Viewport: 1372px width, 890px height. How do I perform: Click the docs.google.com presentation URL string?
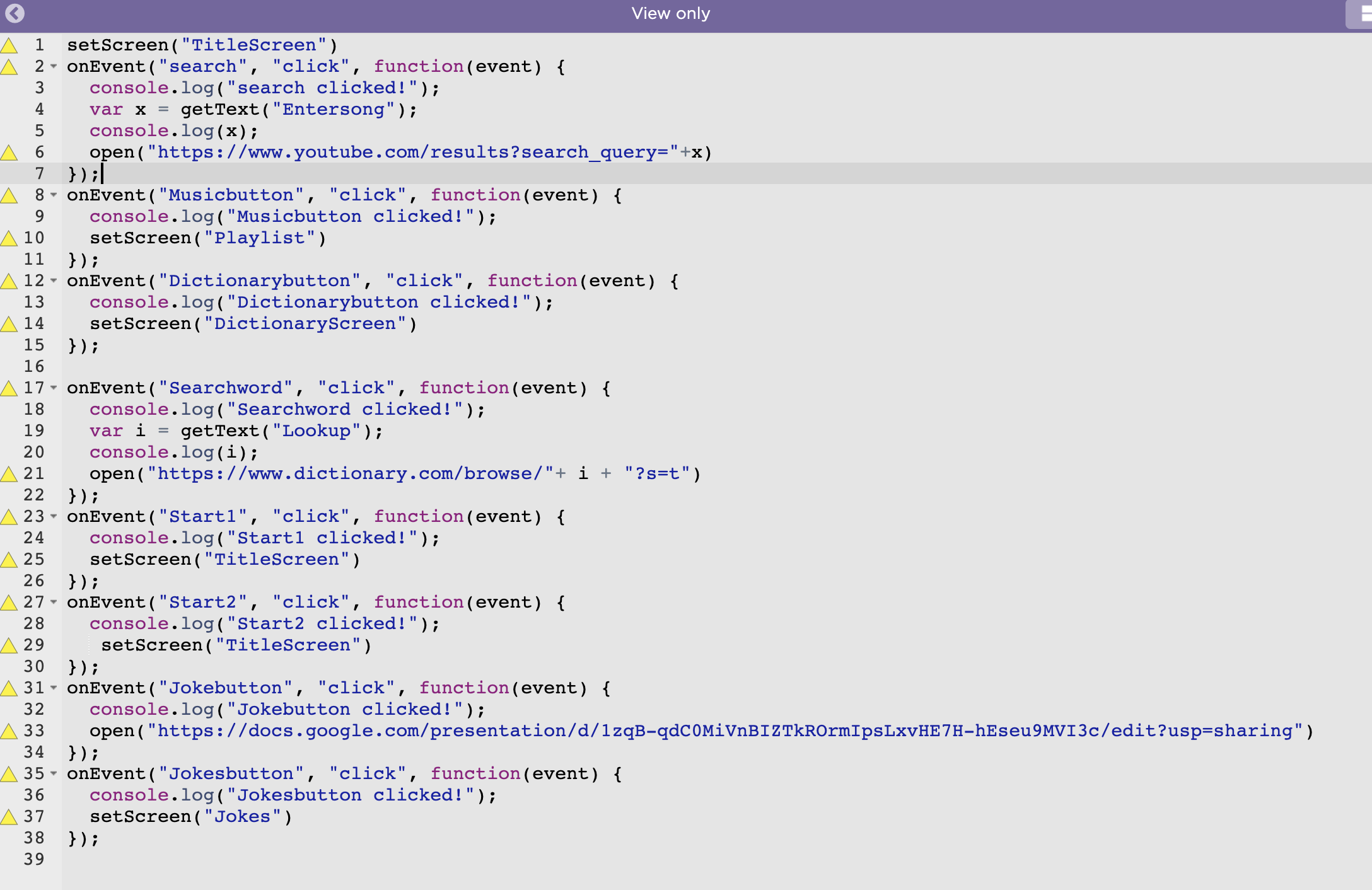click(725, 731)
